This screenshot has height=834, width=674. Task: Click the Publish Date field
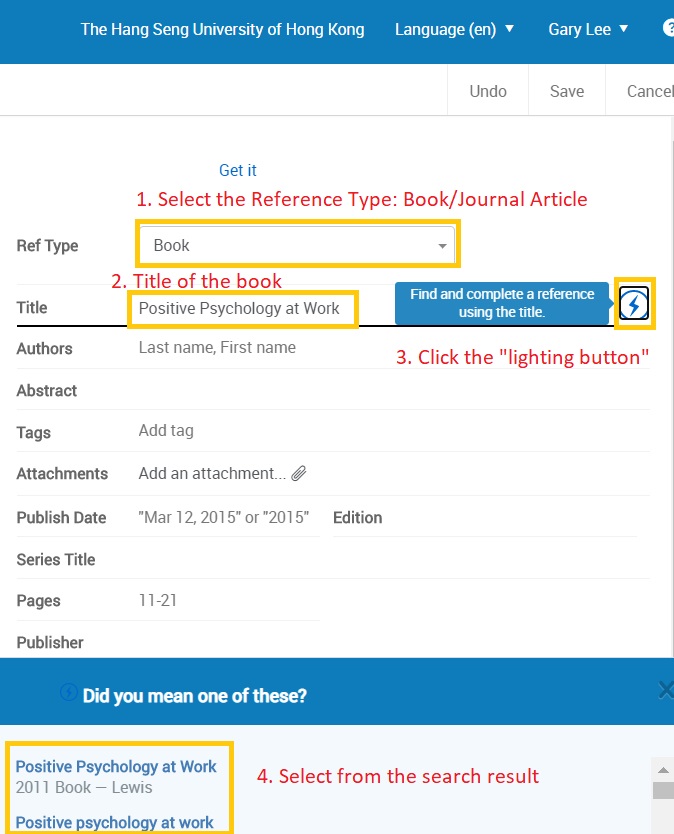pyautogui.click(x=229, y=518)
